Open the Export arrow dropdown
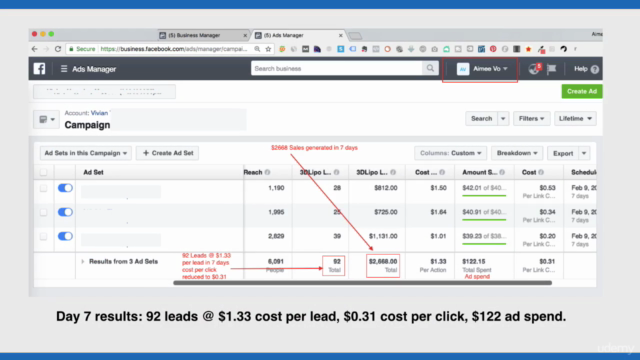 pyautogui.click(x=584, y=153)
